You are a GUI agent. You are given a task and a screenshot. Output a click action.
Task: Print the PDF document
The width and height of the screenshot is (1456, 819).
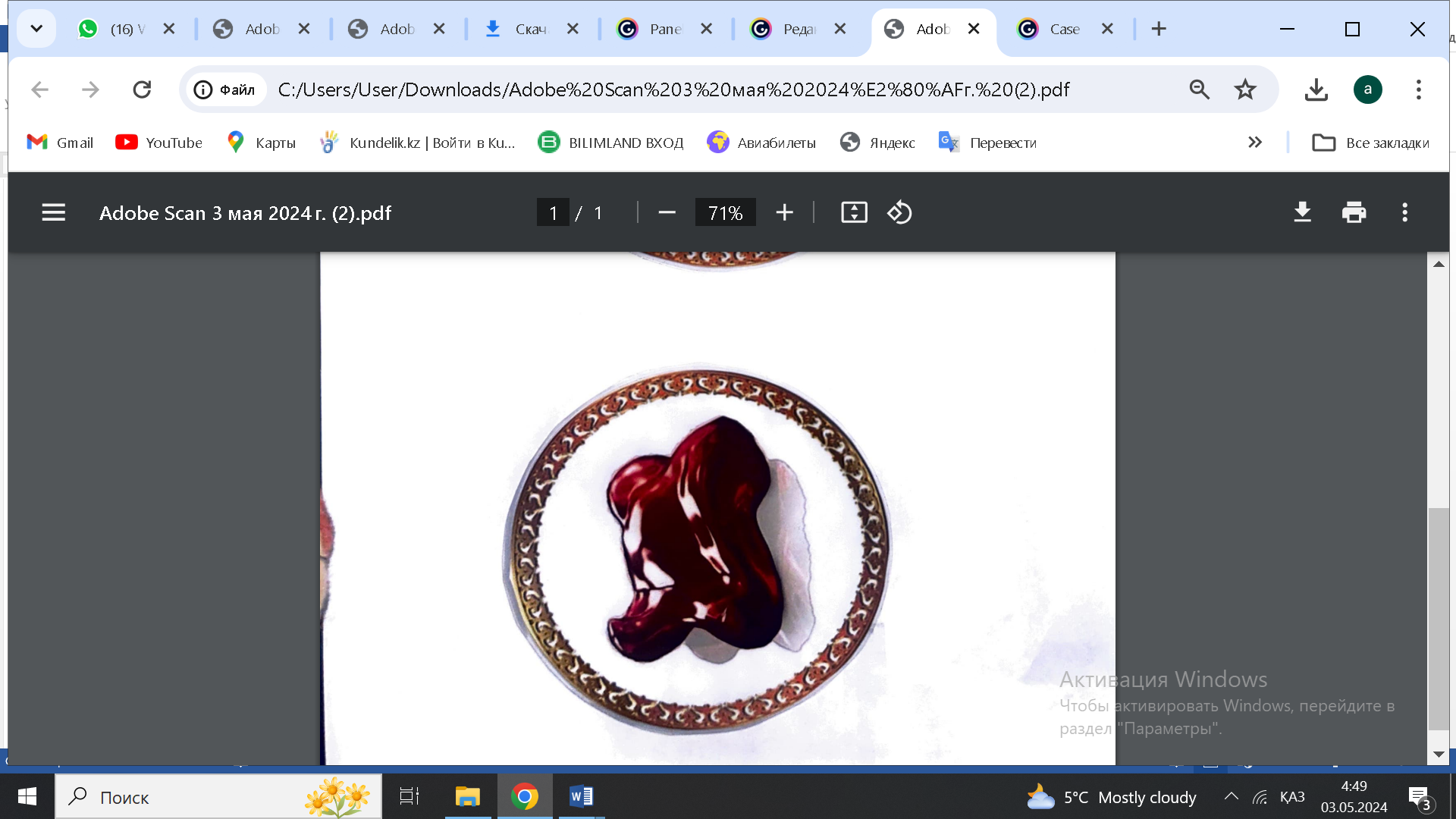(1354, 213)
